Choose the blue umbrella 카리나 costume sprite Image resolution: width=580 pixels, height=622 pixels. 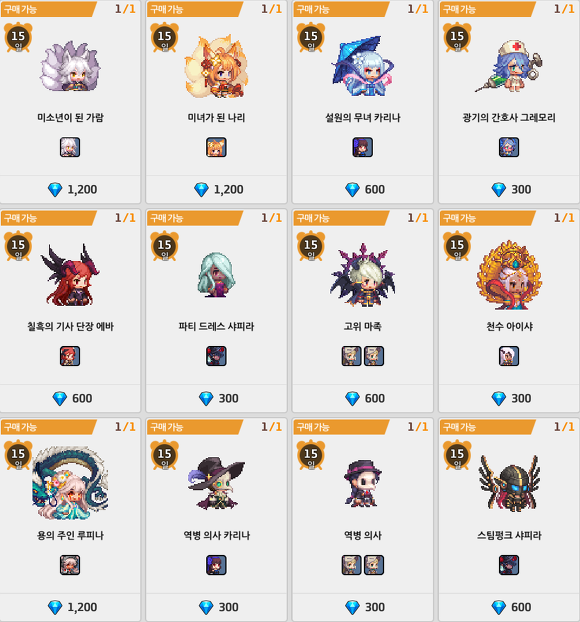pos(363,66)
